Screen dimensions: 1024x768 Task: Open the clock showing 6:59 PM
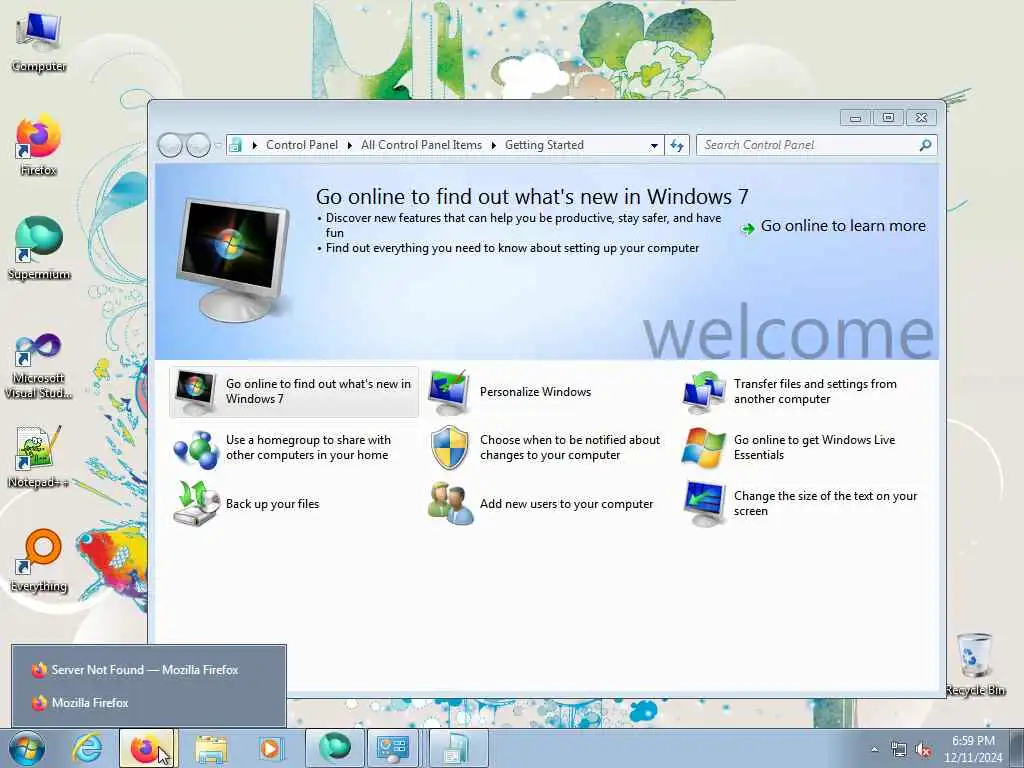(973, 748)
